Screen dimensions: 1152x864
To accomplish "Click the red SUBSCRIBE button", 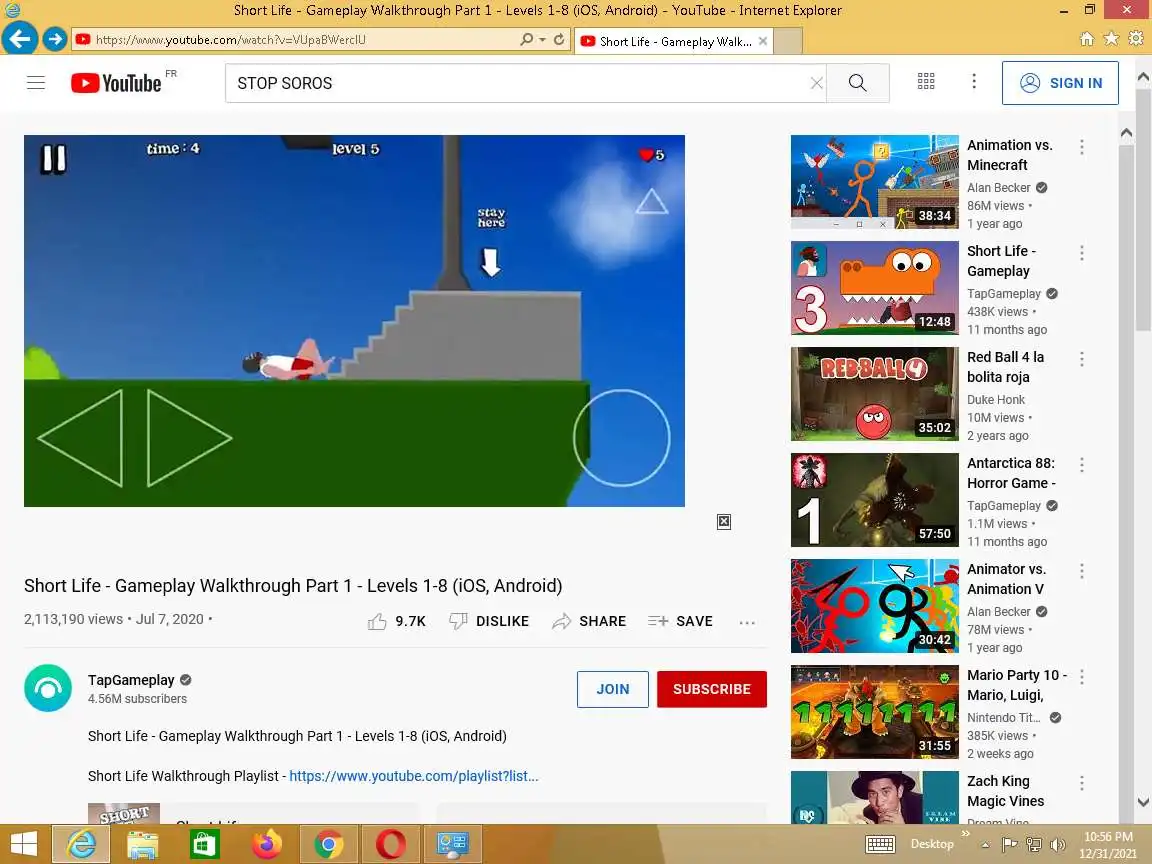I will pos(712,689).
